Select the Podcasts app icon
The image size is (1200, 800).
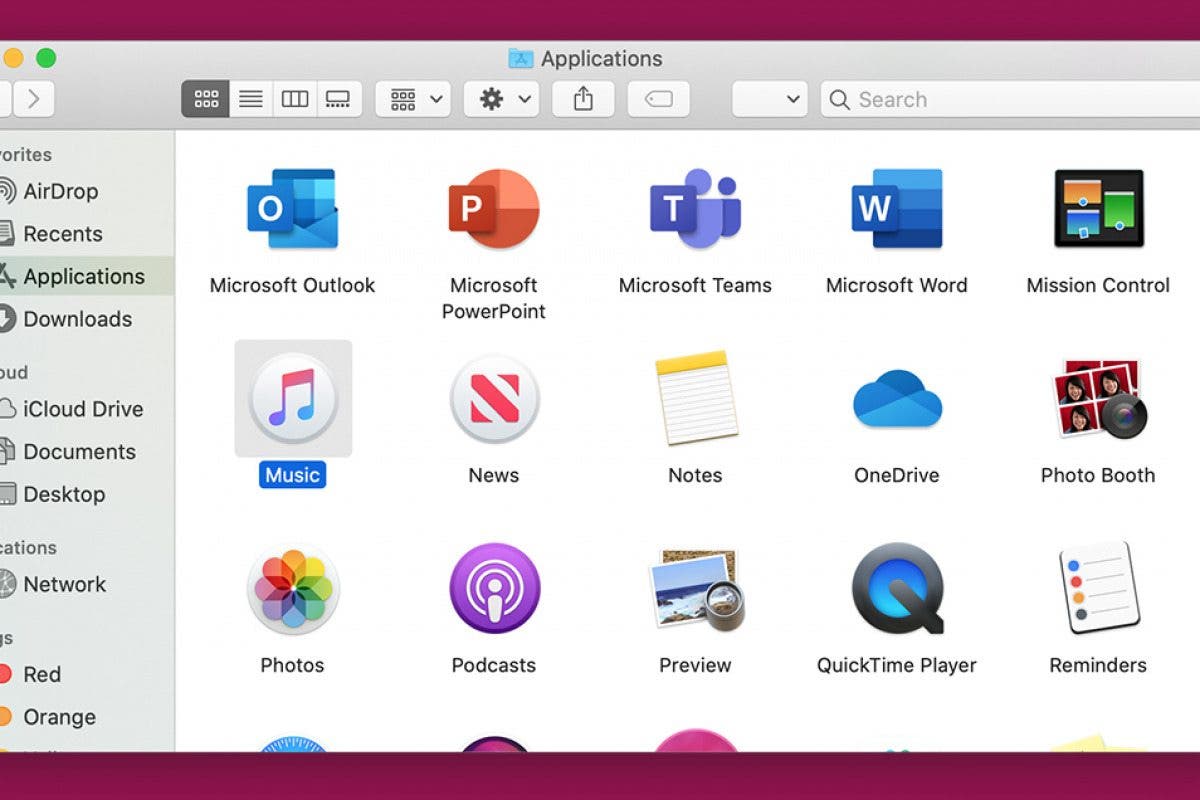[494, 588]
